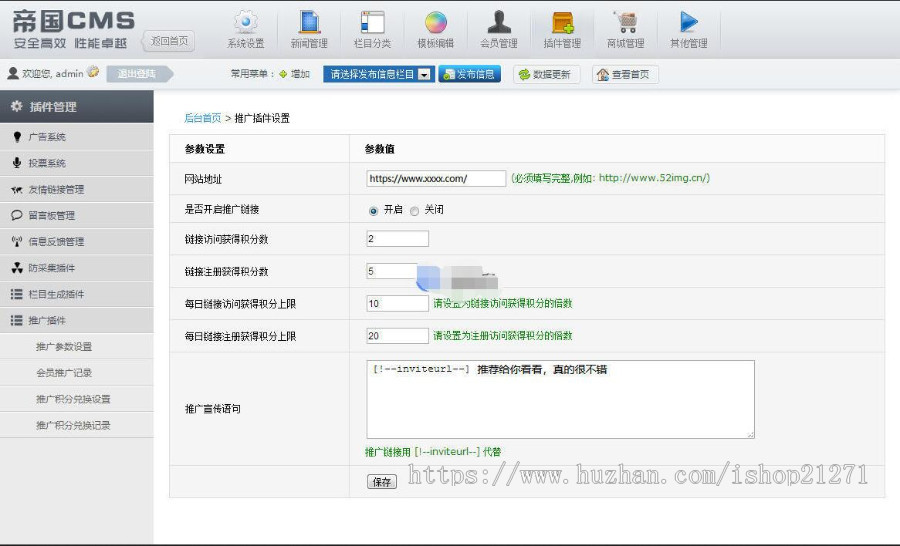Open 新闻管理 document icon

pos(309,22)
